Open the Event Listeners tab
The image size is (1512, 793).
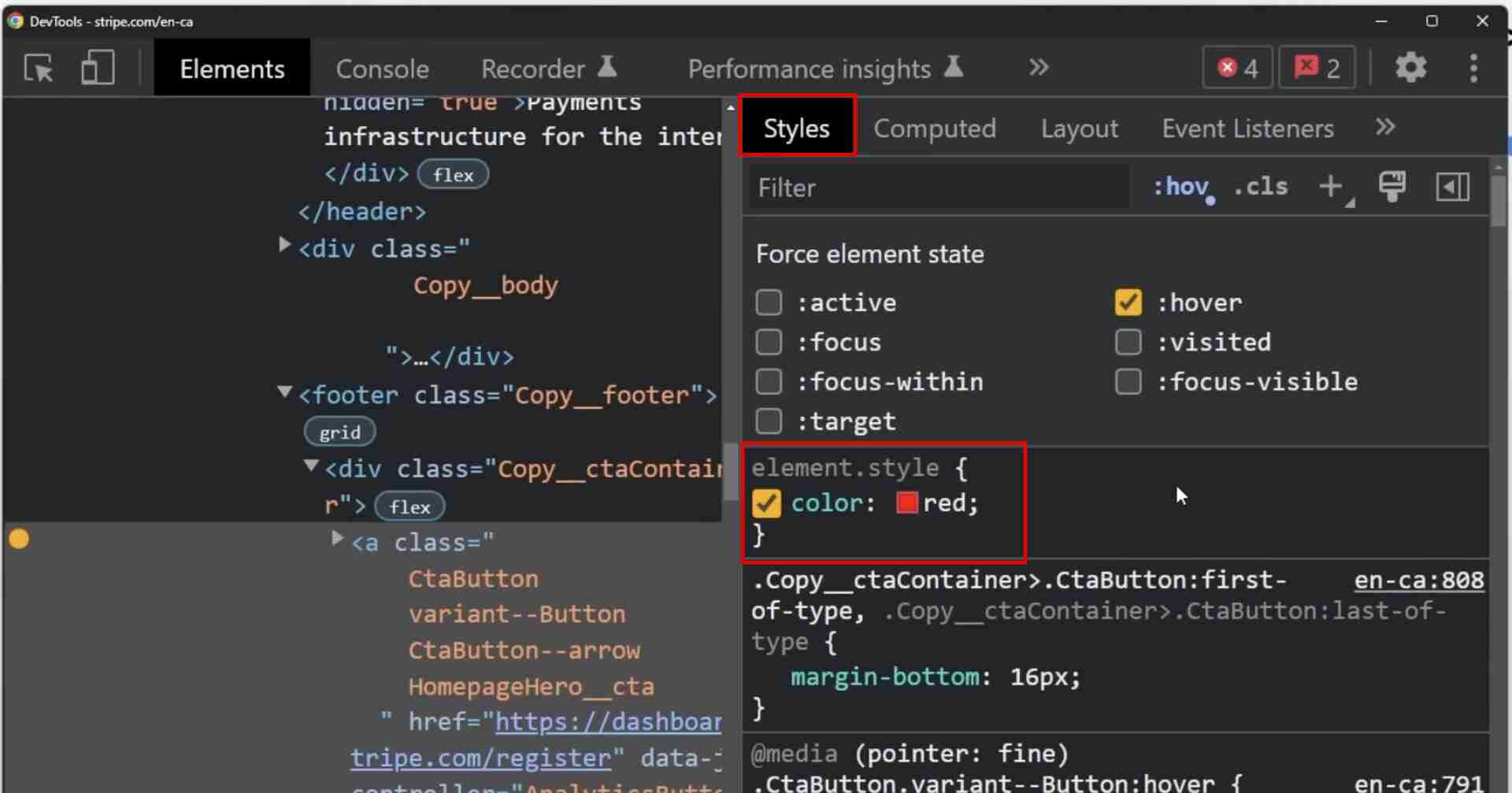click(1247, 128)
